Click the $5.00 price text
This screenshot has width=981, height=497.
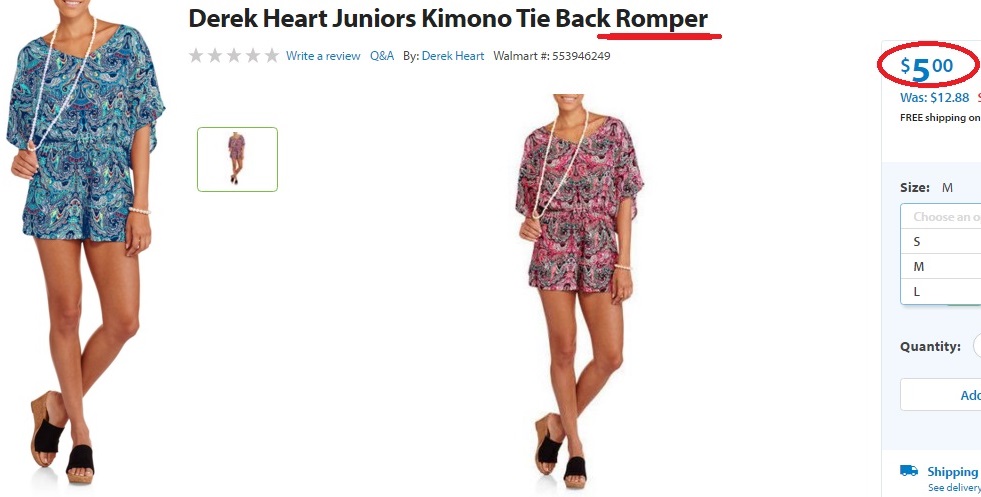pos(927,68)
